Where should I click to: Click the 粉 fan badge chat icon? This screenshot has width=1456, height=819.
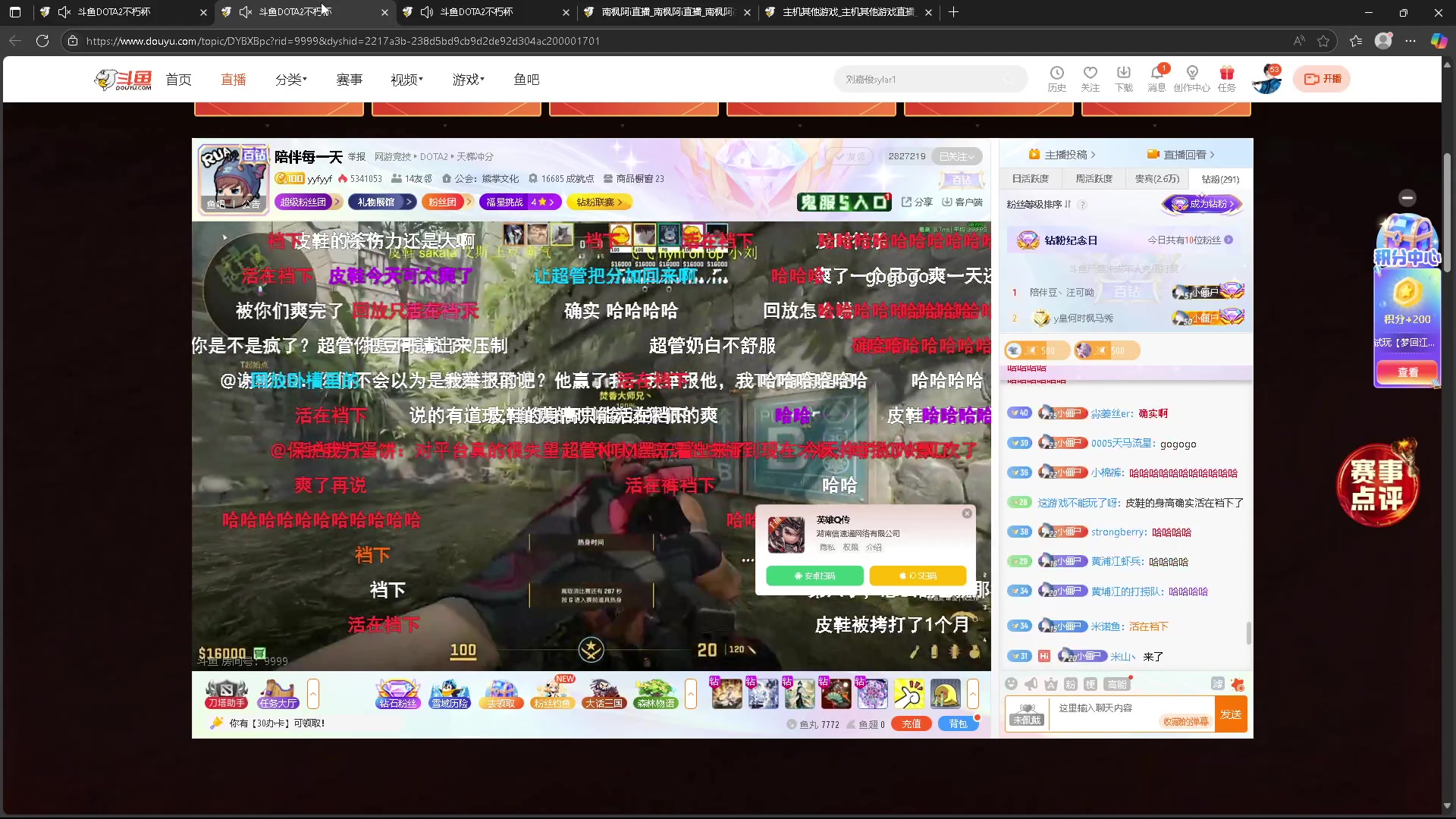coord(1070,684)
